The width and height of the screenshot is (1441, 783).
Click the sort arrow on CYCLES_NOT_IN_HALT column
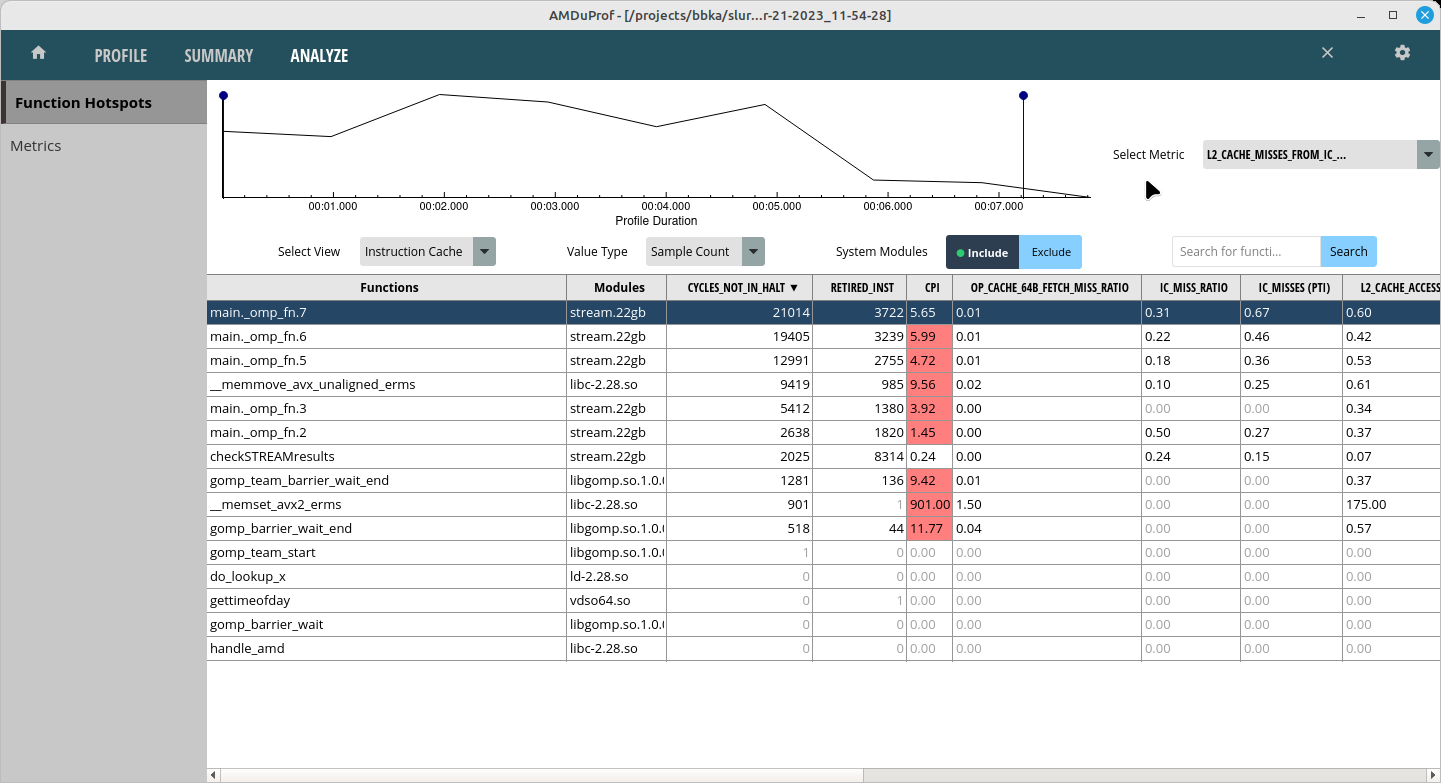pyautogui.click(x=794, y=288)
